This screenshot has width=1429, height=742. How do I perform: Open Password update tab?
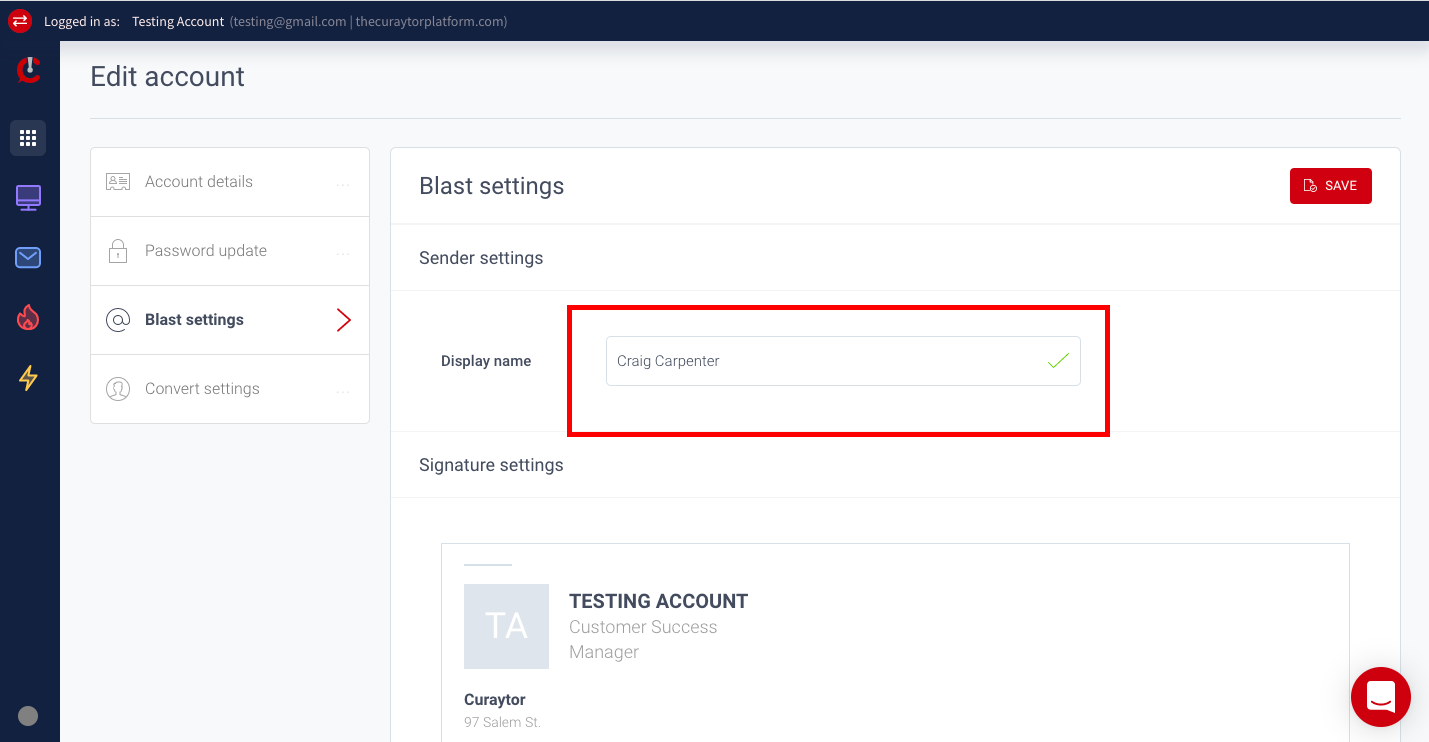click(230, 251)
